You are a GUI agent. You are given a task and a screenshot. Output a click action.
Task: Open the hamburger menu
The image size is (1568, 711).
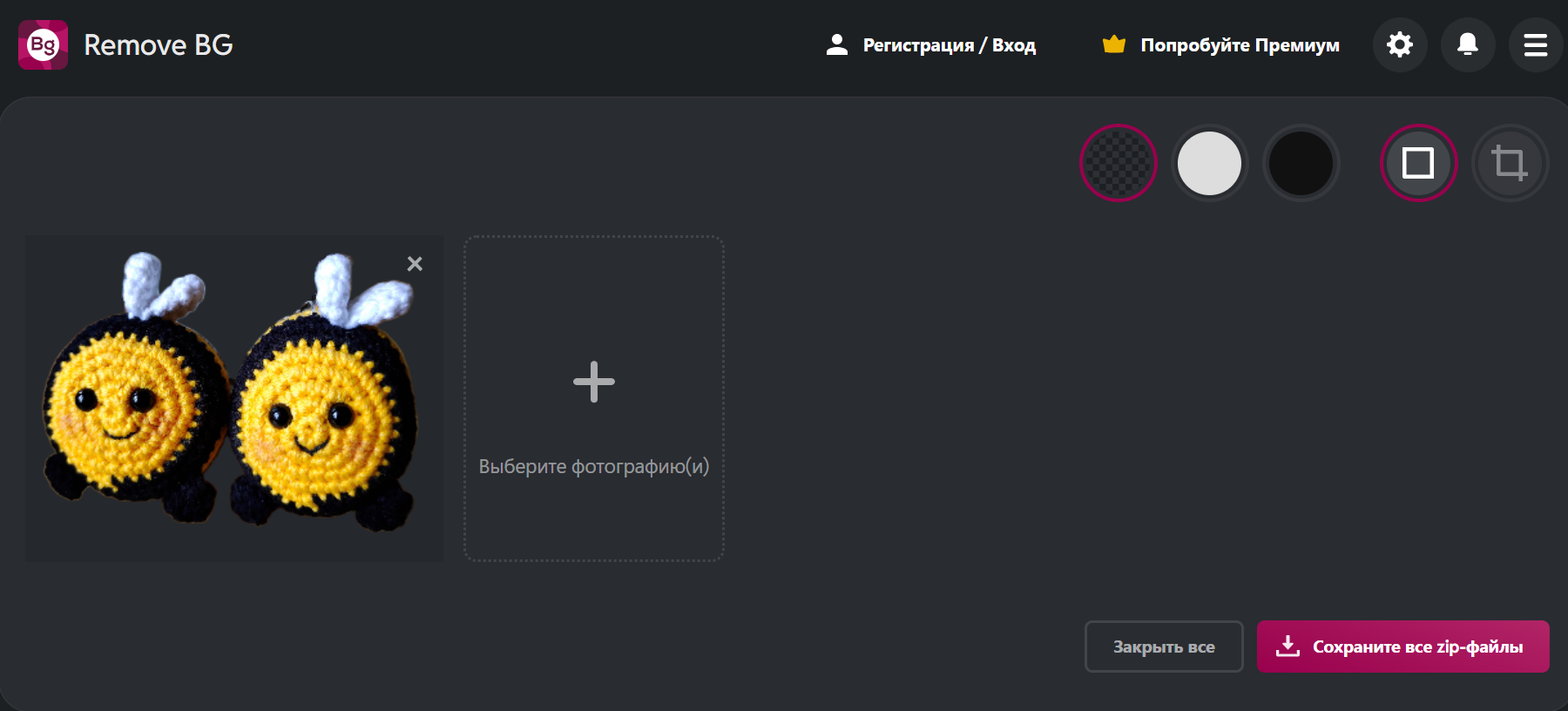point(1536,44)
